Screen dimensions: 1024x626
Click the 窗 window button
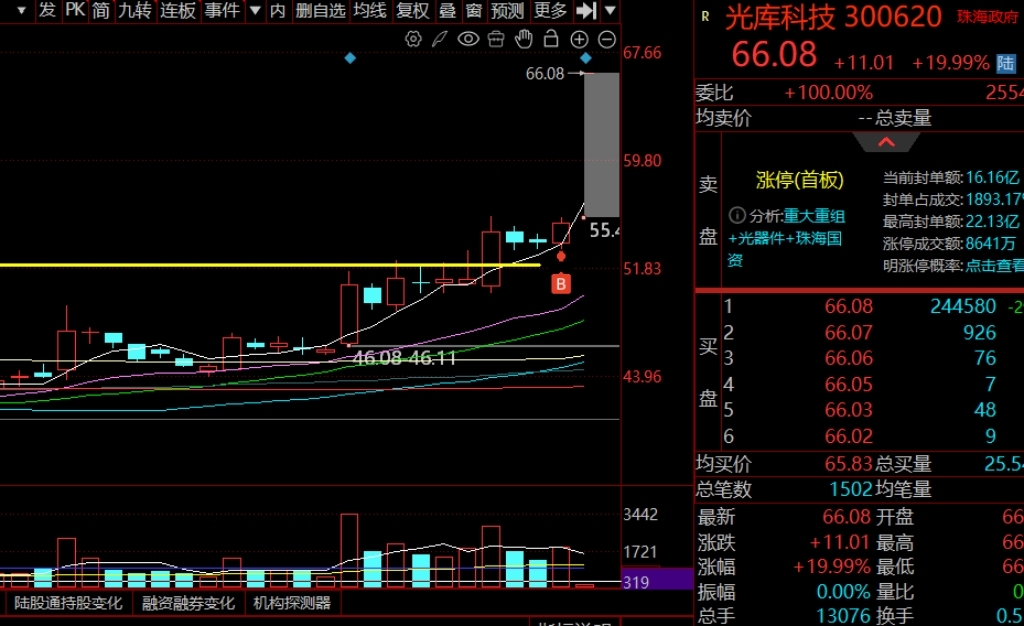click(474, 10)
